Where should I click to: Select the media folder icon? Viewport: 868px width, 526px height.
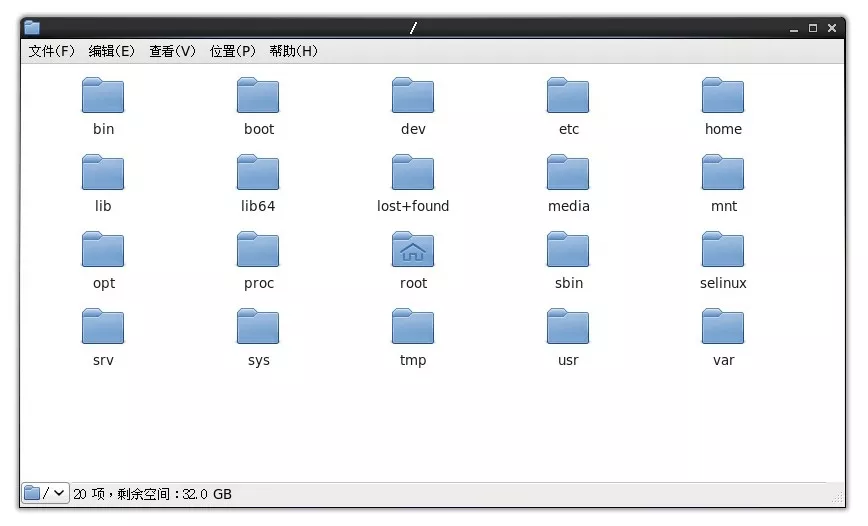coord(568,172)
